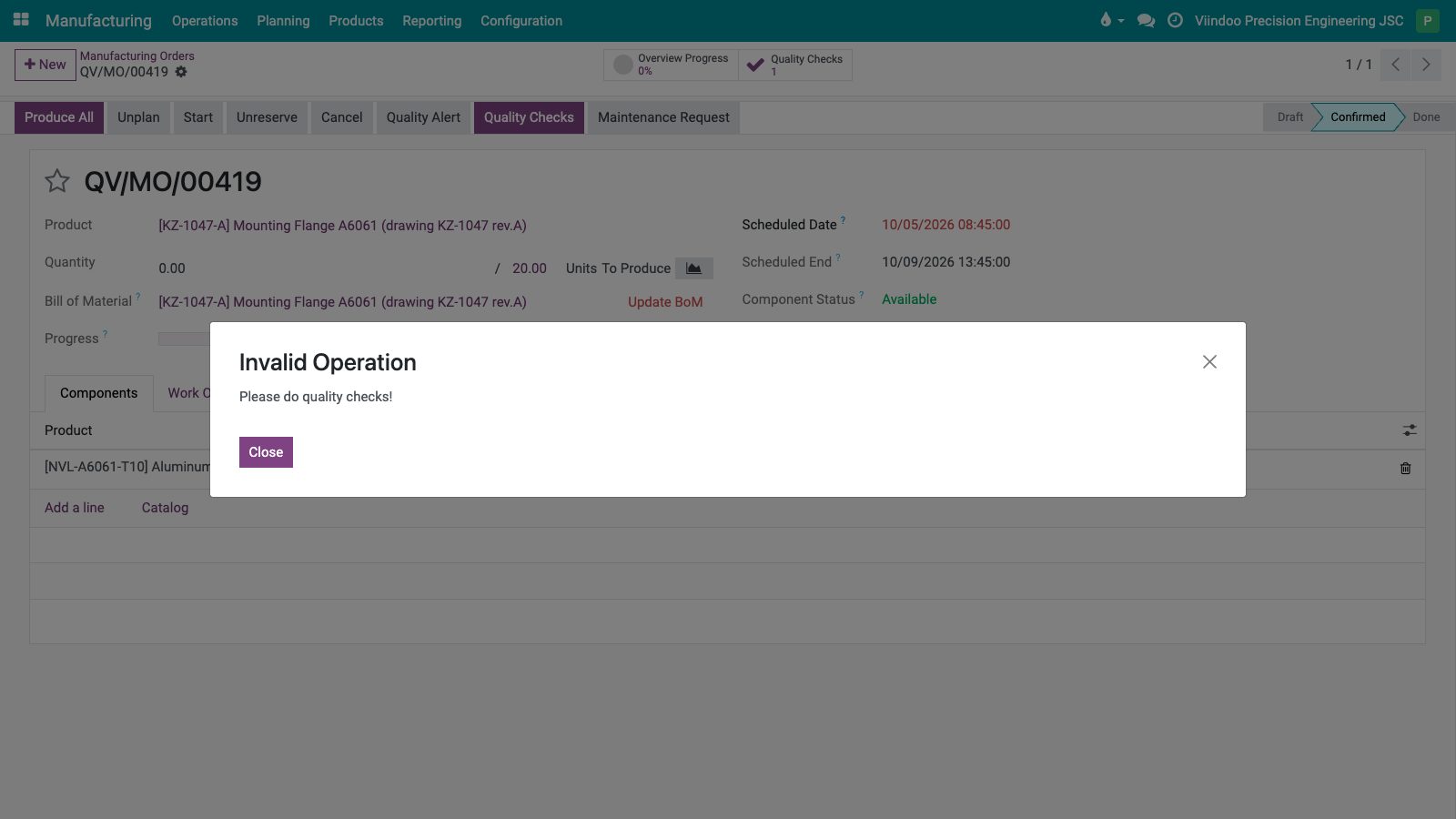Dismiss the Invalid Operation dialog with X

tap(1209, 362)
